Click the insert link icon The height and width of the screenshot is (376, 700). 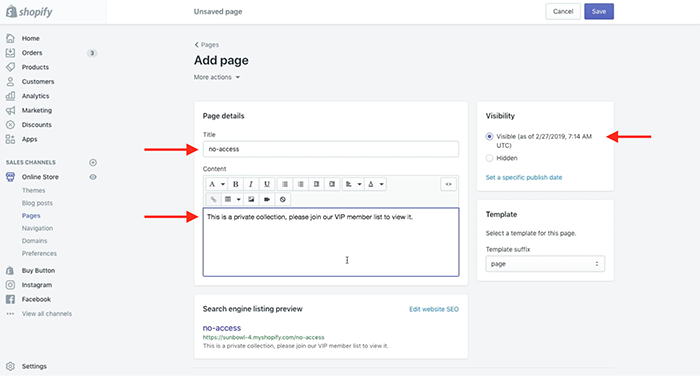click(x=213, y=199)
